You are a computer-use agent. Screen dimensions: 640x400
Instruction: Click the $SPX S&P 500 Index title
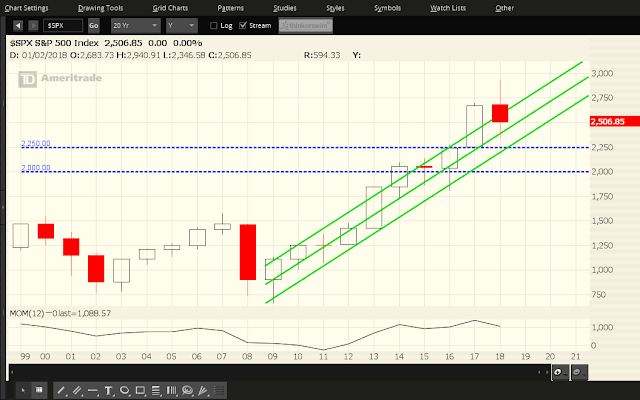point(54,43)
